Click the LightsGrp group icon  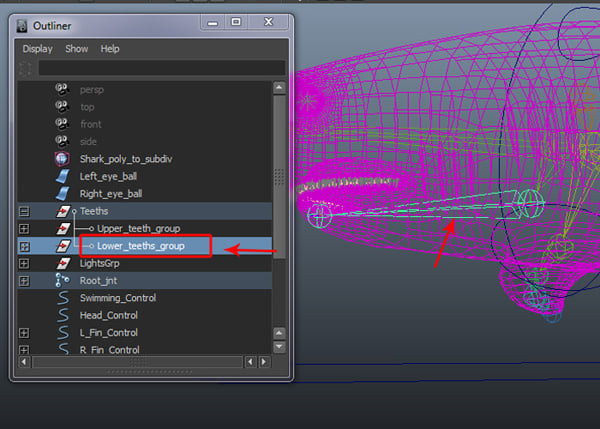[62, 263]
